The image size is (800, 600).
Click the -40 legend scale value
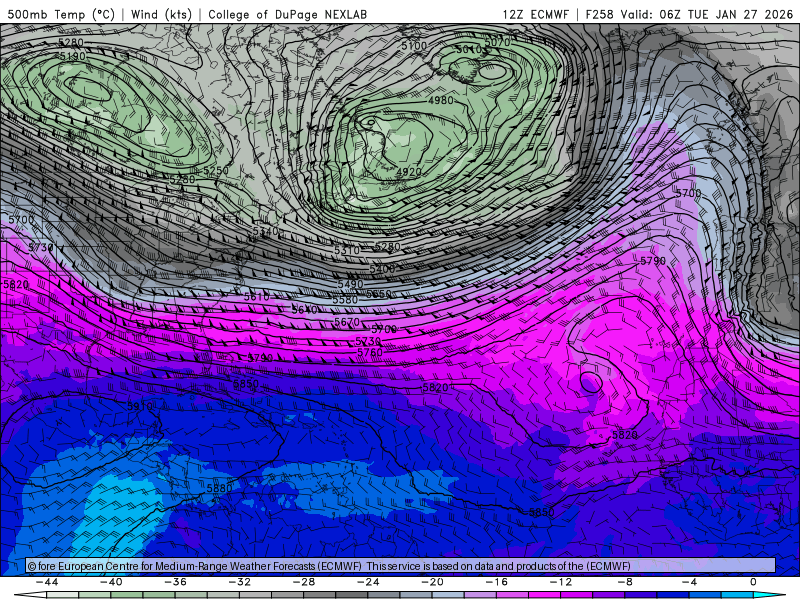(111, 582)
